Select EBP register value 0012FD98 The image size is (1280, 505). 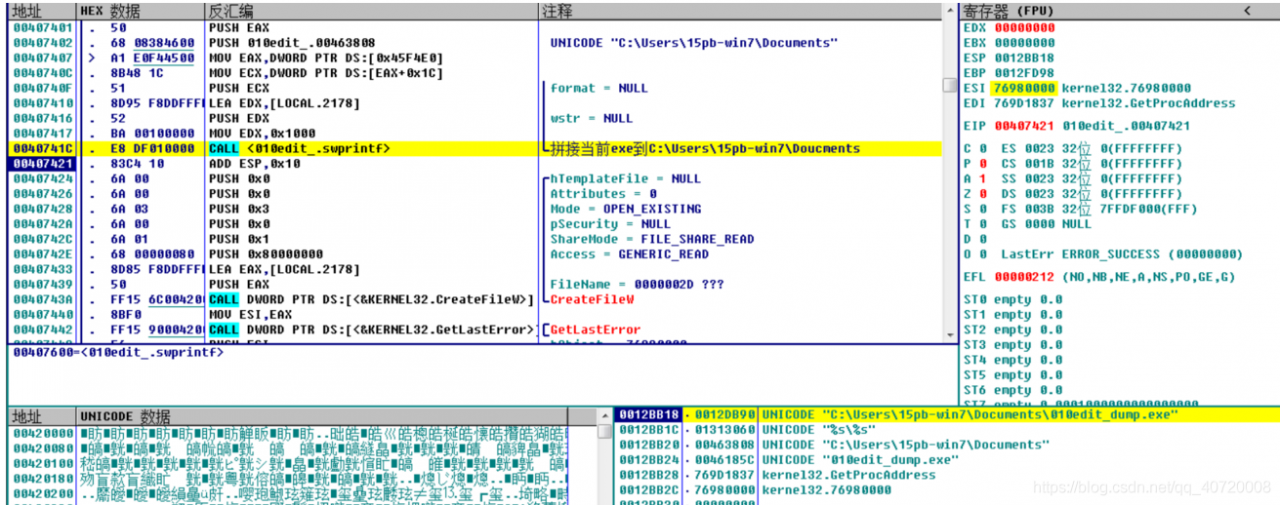click(1025, 73)
